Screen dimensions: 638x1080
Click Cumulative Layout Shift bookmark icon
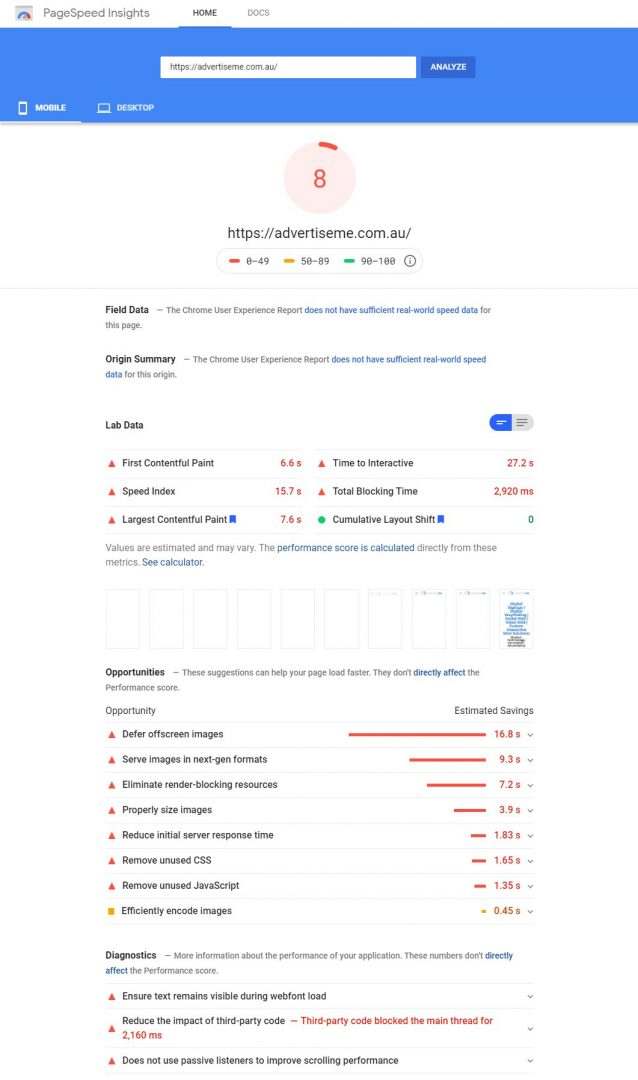441,519
